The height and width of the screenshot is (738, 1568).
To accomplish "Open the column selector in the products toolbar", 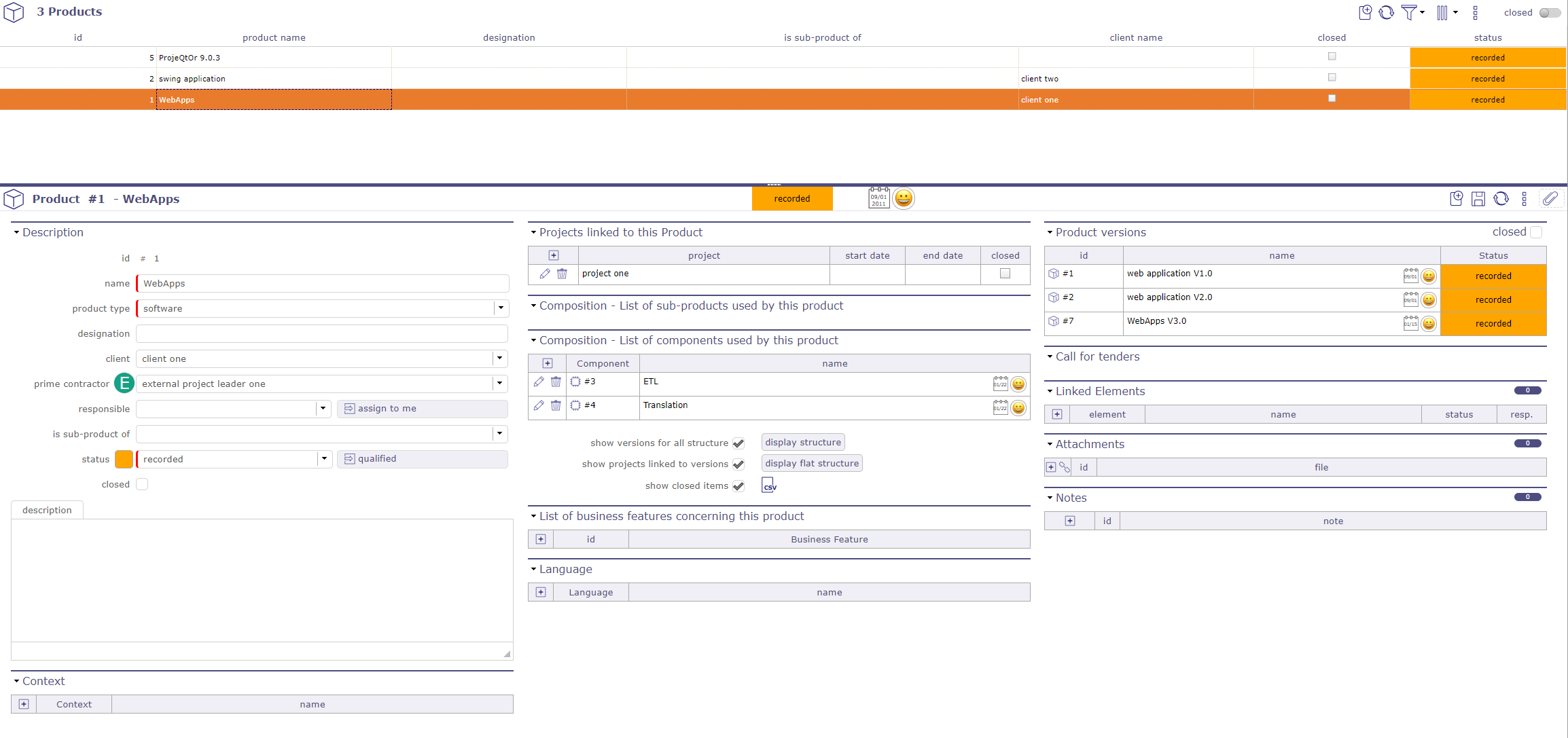I will pyautogui.click(x=1444, y=12).
